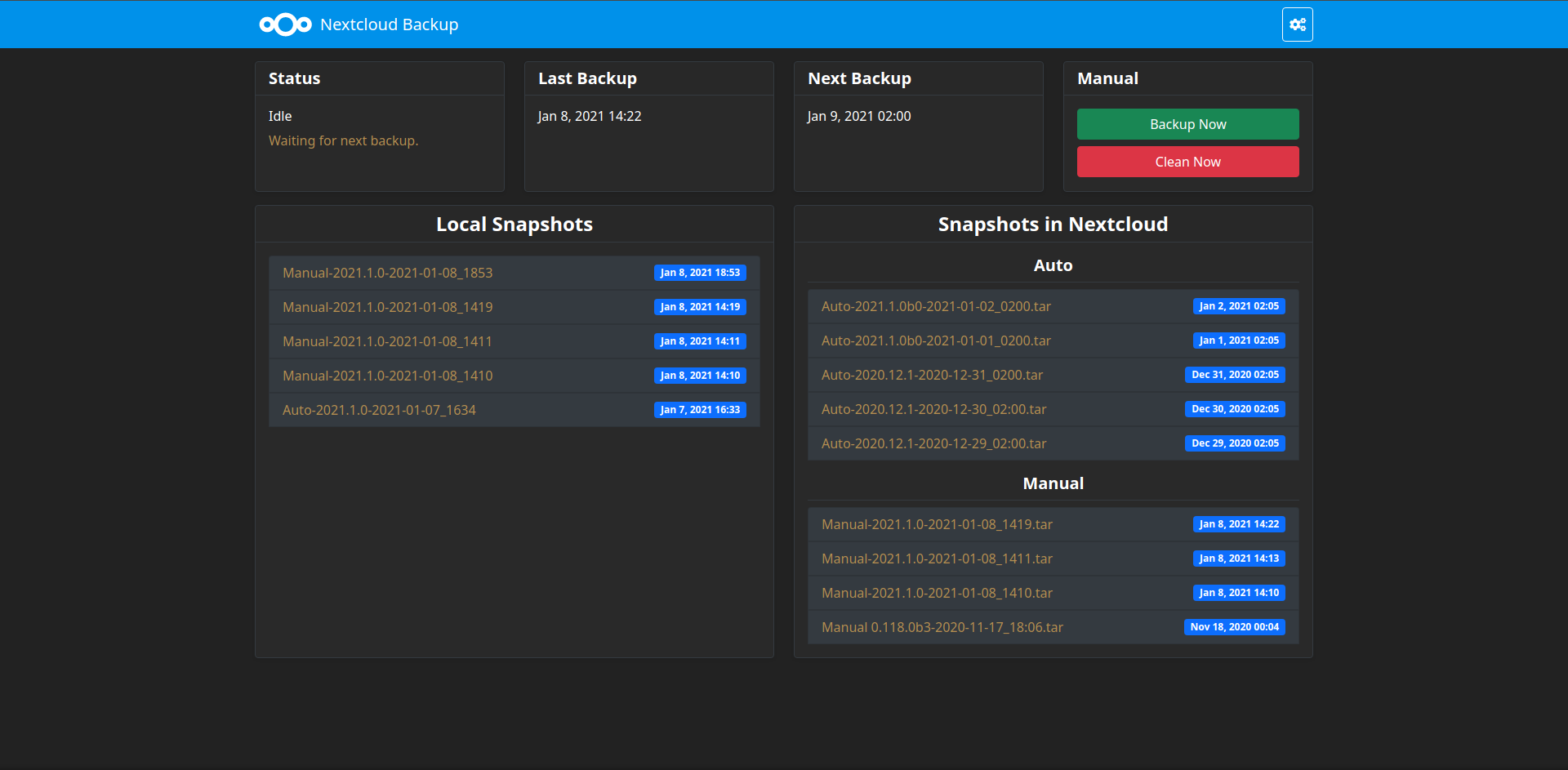The height and width of the screenshot is (770, 1568).
Task: Click the Jan 8, 2021 14:13 date badge
Action: [1239, 559]
